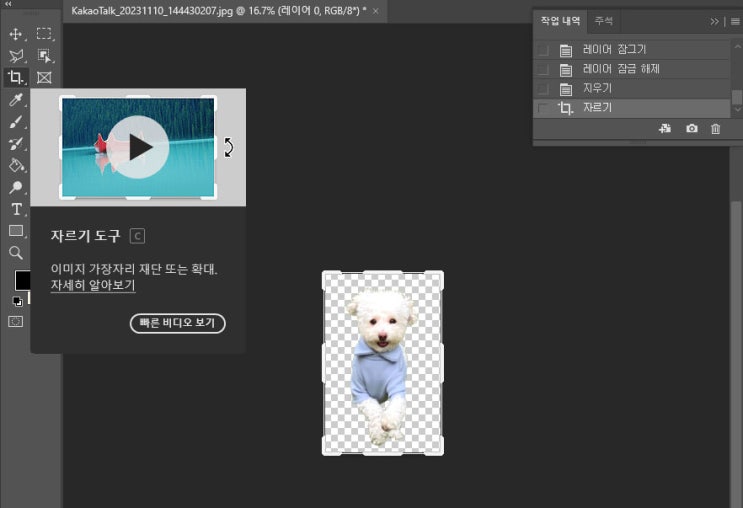
Task: Play the Crop tool tutorial video
Action: [x=138, y=147]
